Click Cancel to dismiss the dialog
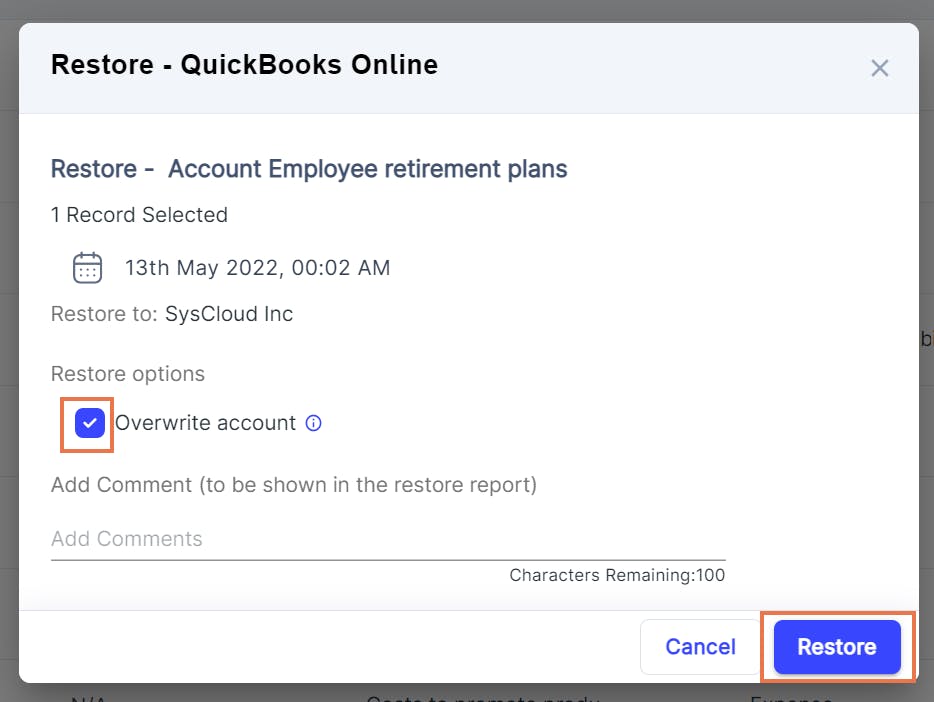The height and width of the screenshot is (702, 934). pos(699,647)
